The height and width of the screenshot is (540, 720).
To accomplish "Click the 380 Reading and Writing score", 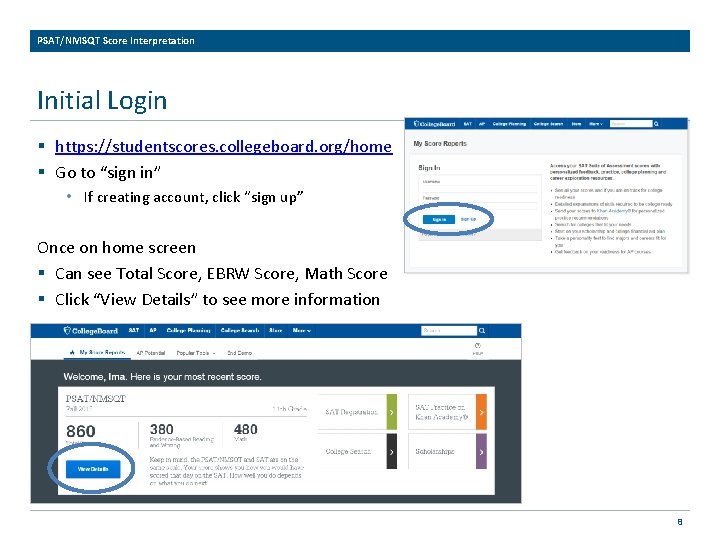I will tap(162, 429).
